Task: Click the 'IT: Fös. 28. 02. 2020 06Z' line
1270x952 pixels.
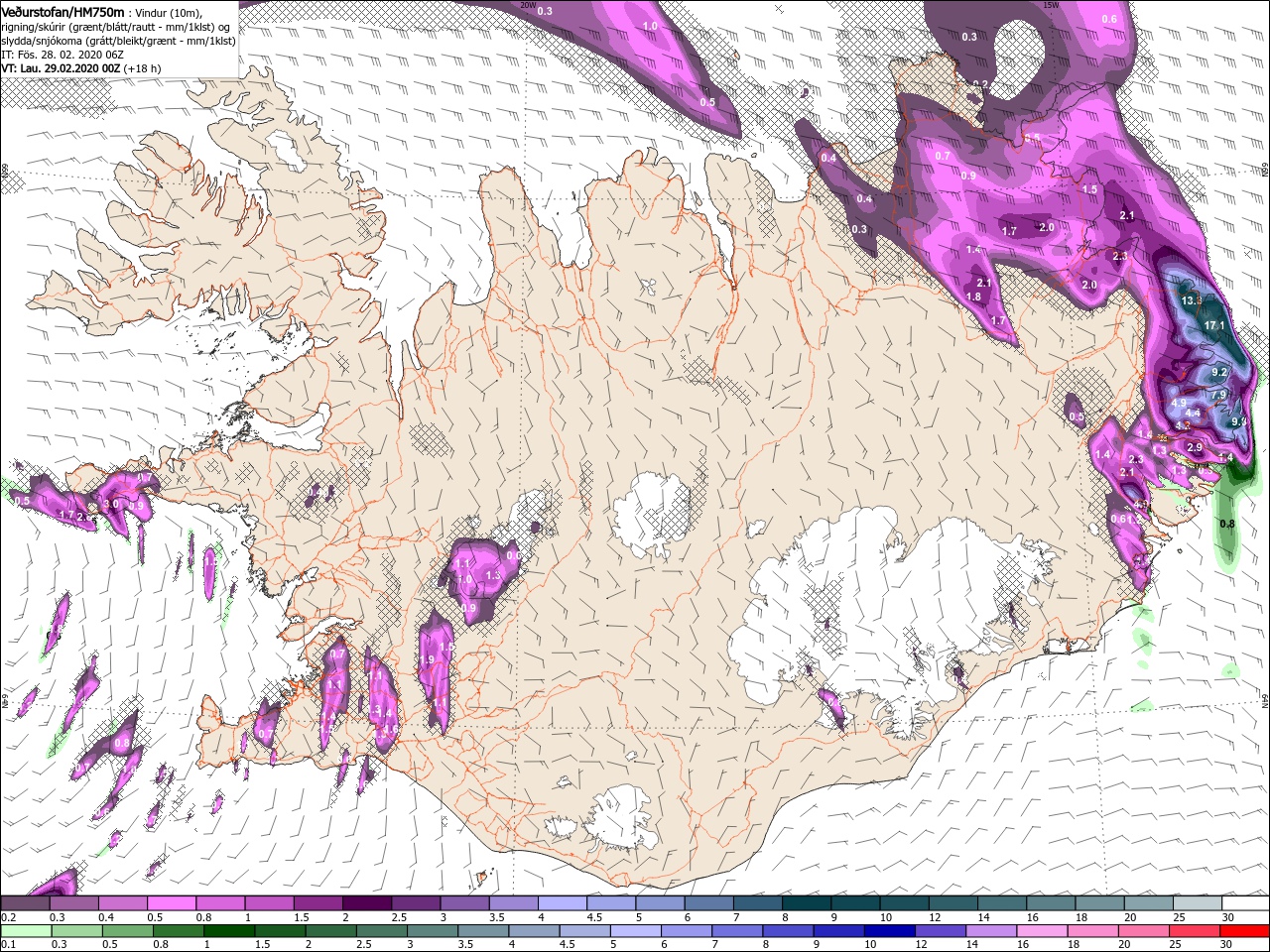Action: [62, 55]
